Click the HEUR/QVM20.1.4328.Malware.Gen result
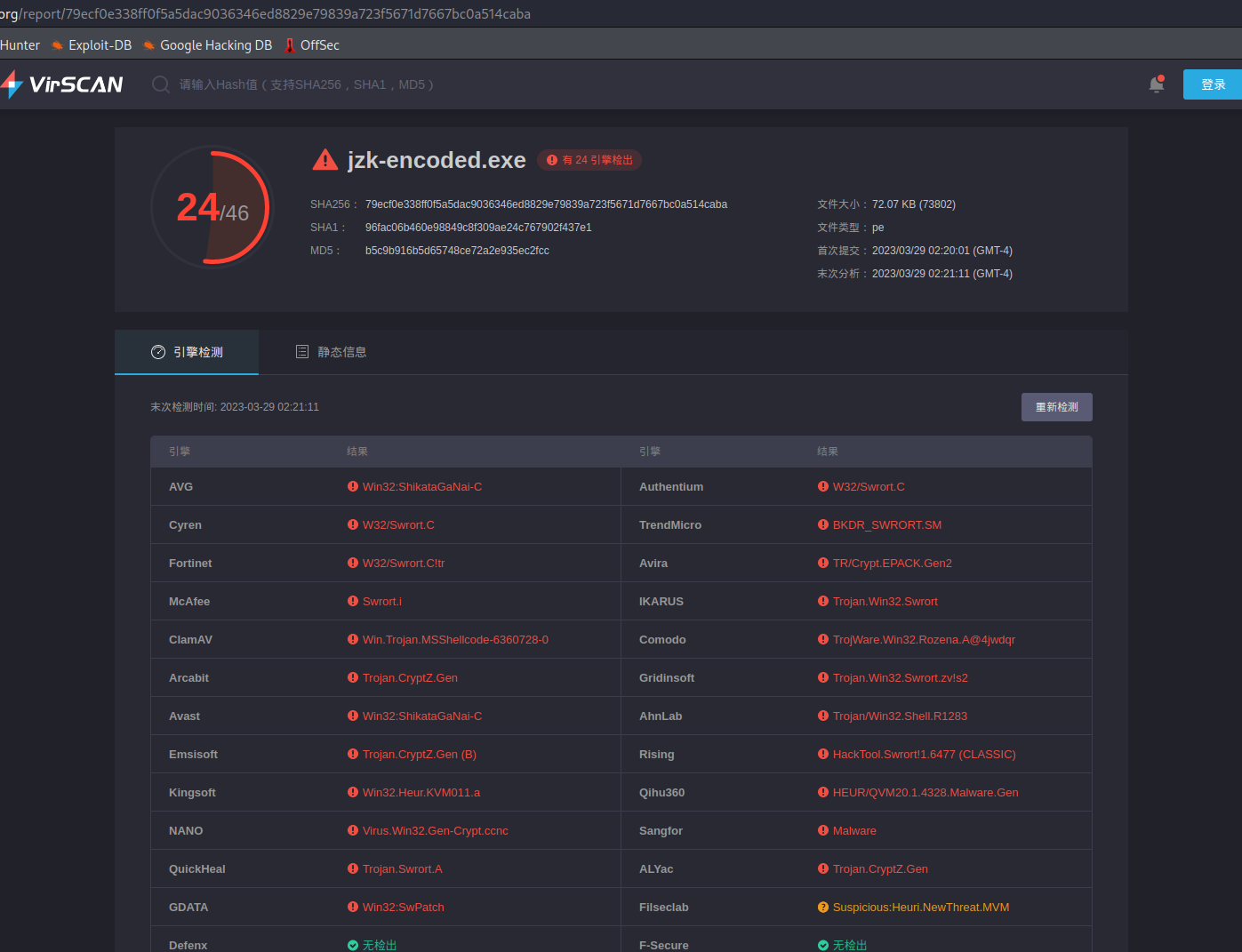This screenshot has height=952, width=1242. click(x=925, y=792)
